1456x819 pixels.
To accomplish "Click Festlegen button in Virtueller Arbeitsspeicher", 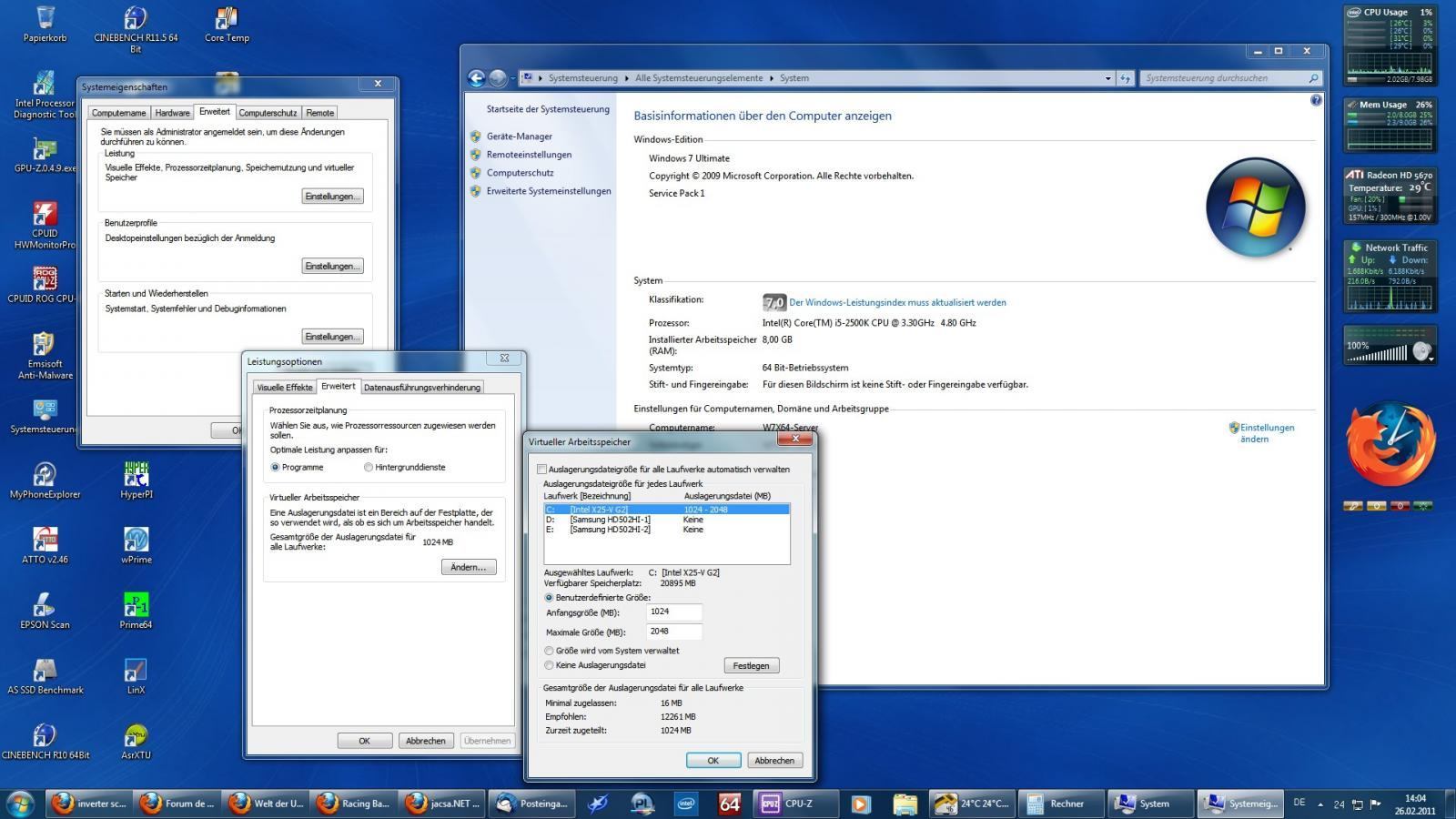I will pos(751,665).
